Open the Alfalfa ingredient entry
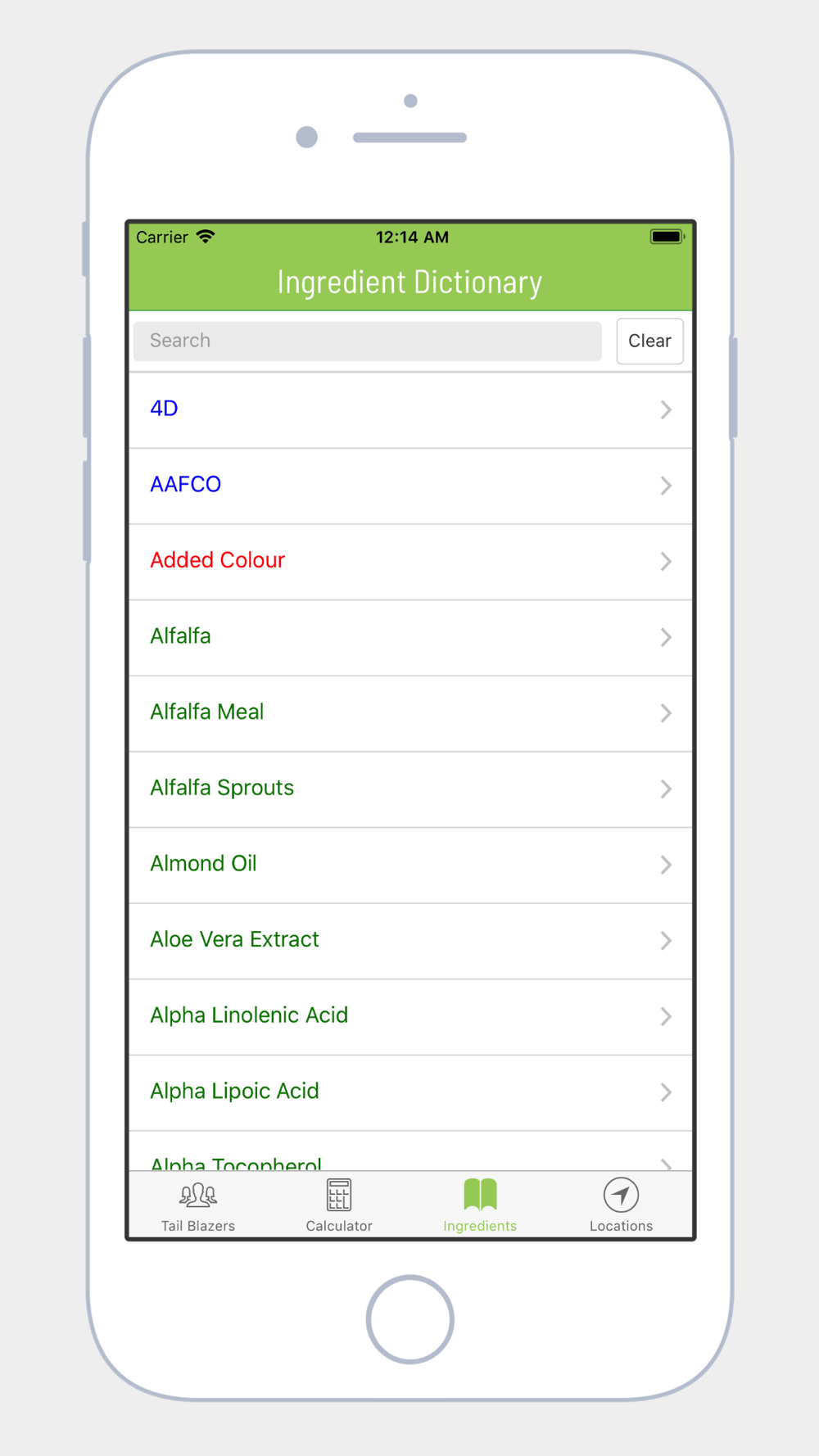This screenshot has height=1456, width=819. click(410, 638)
